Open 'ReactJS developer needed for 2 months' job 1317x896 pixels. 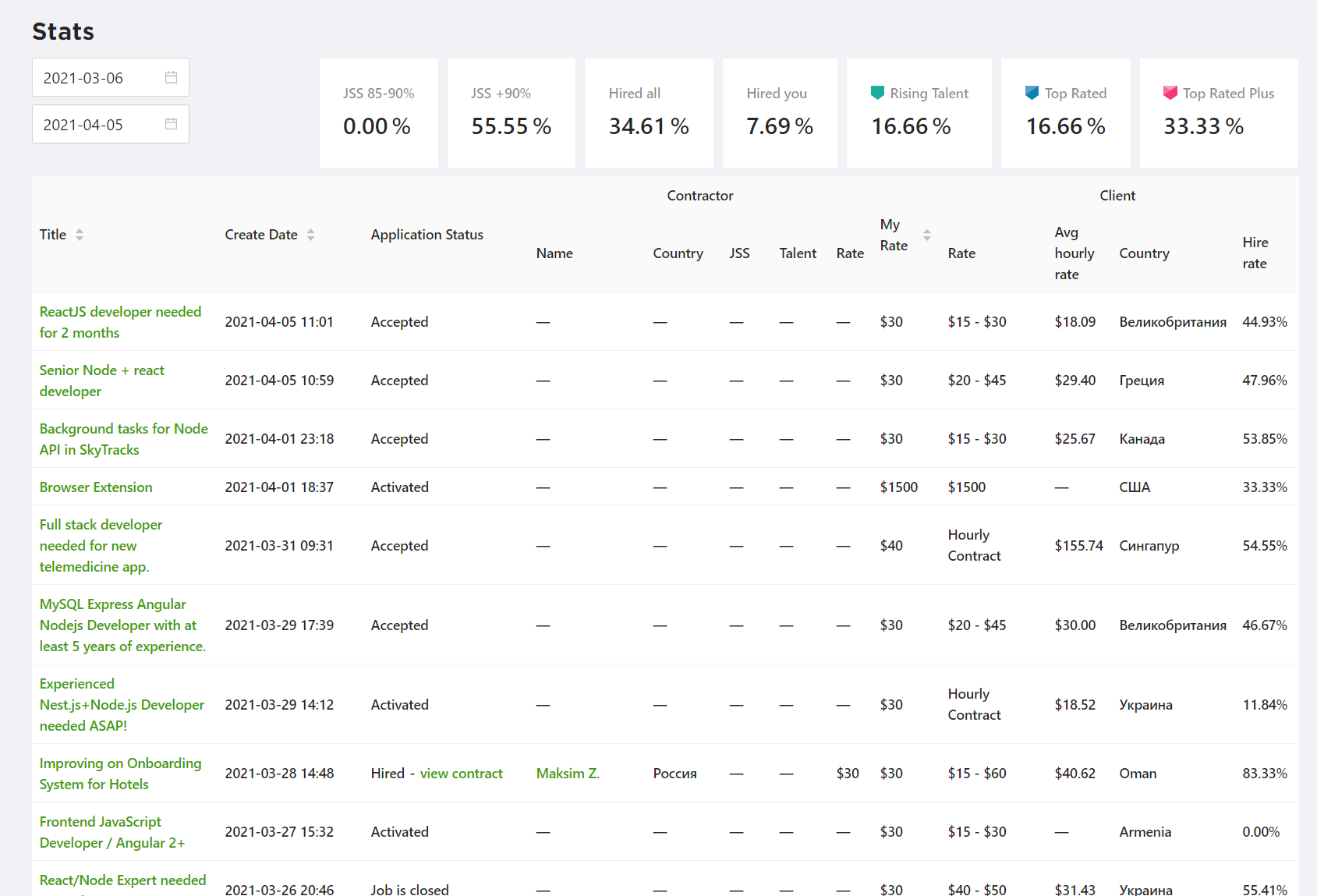click(x=120, y=322)
